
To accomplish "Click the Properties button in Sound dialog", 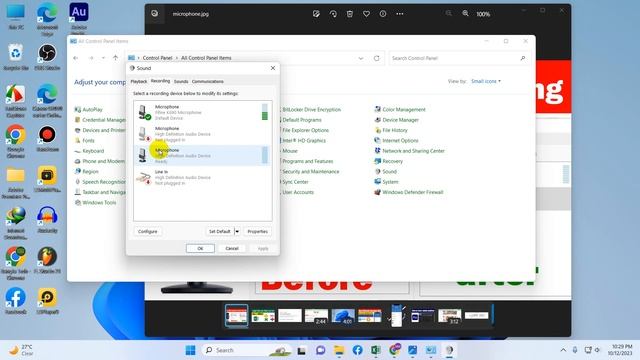I will (x=258, y=231).
